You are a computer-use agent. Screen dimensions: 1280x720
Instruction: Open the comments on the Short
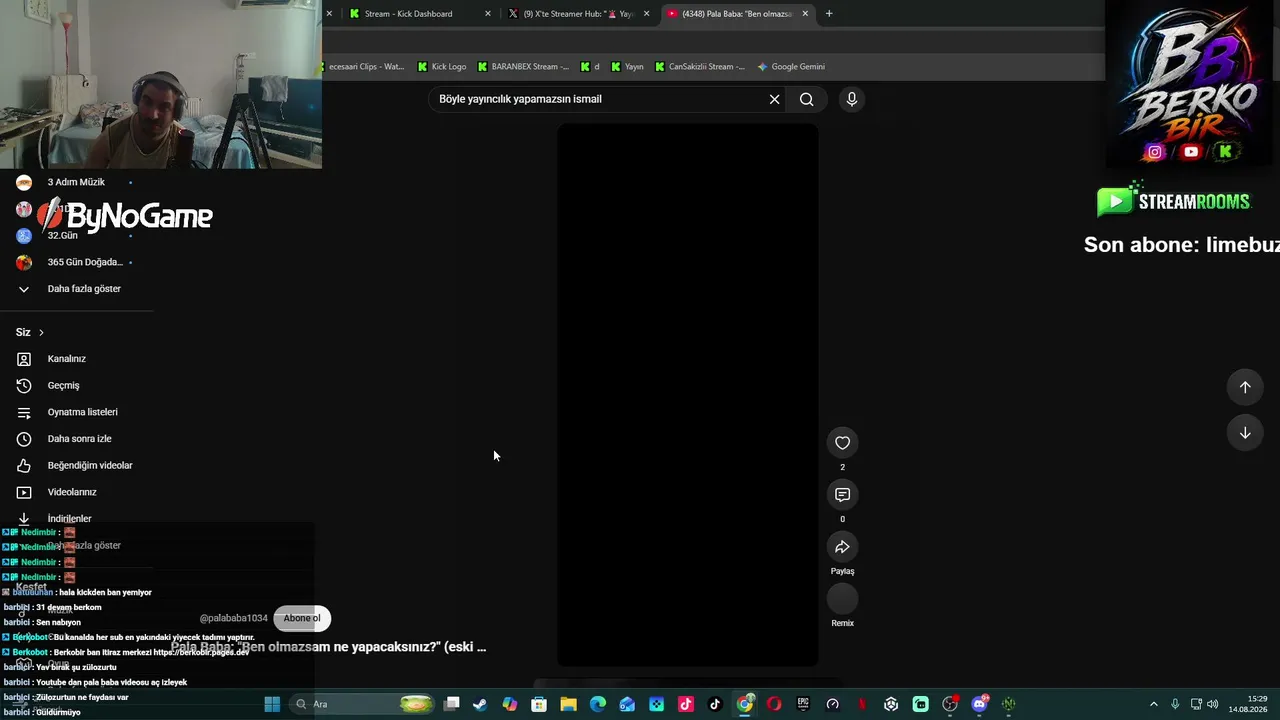pos(842,495)
